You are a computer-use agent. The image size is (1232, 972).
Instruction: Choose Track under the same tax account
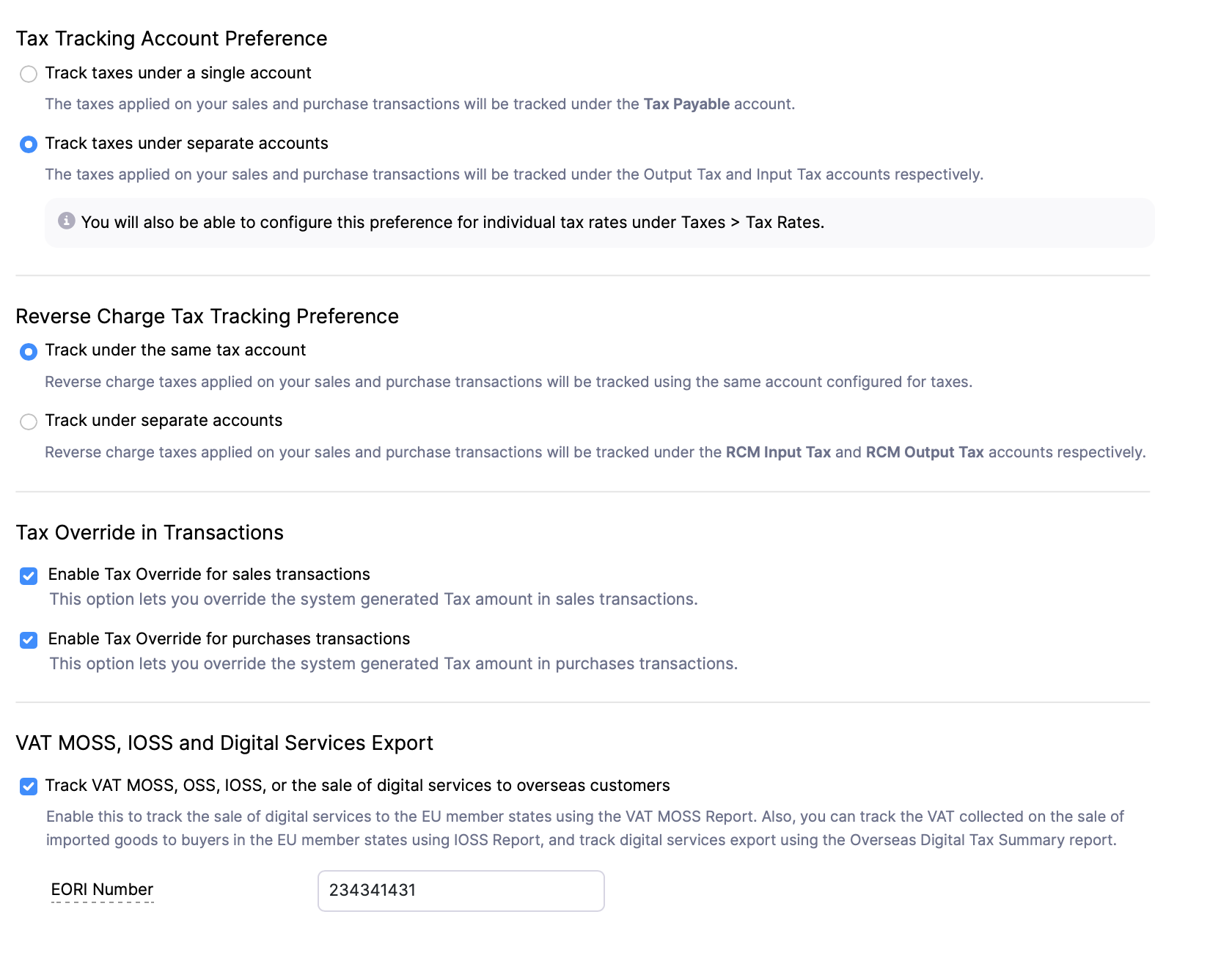pos(29,352)
